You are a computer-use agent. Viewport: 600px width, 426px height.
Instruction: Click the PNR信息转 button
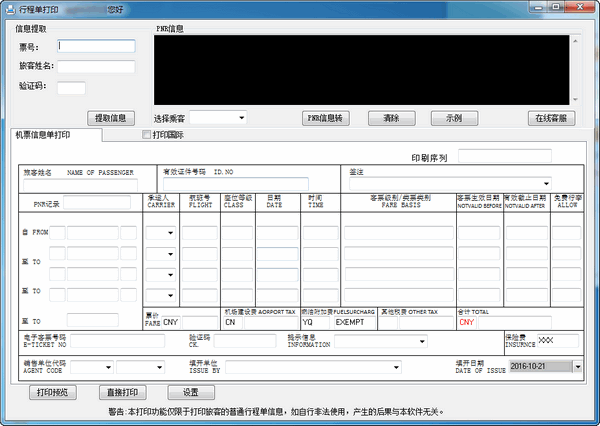[x=326, y=118]
